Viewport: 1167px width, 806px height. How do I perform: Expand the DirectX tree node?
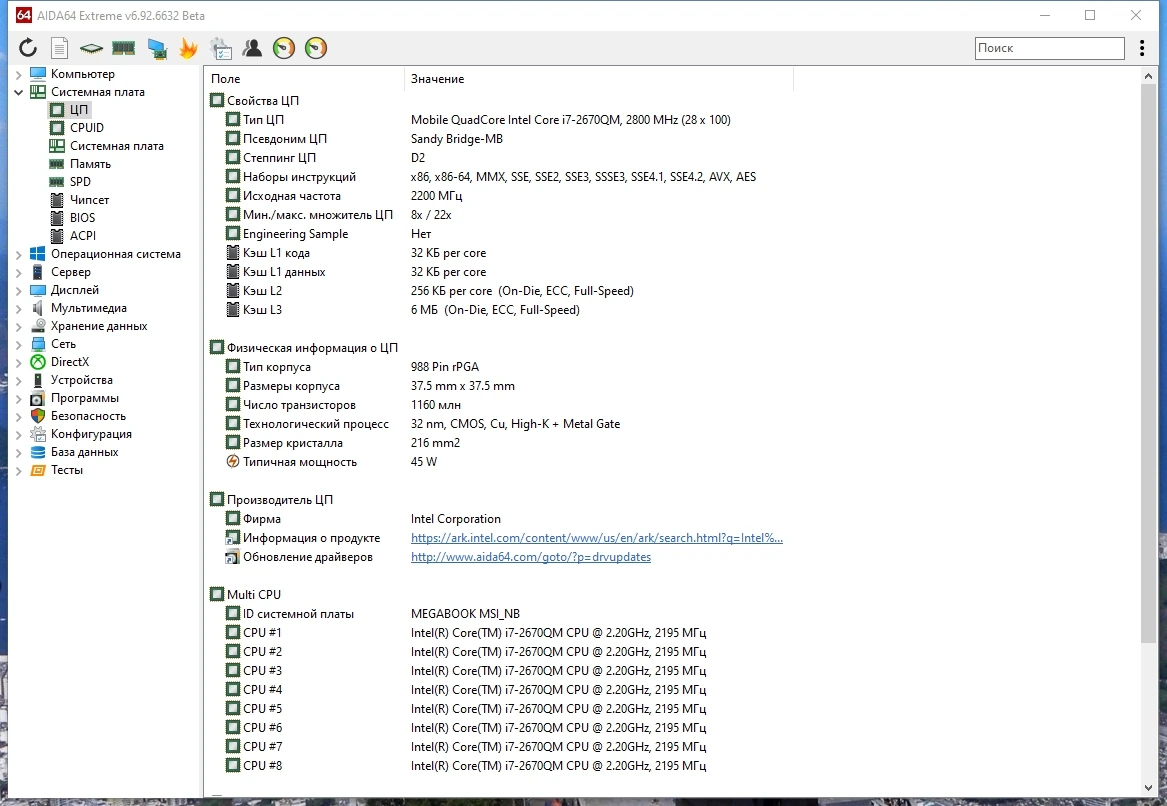point(19,362)
